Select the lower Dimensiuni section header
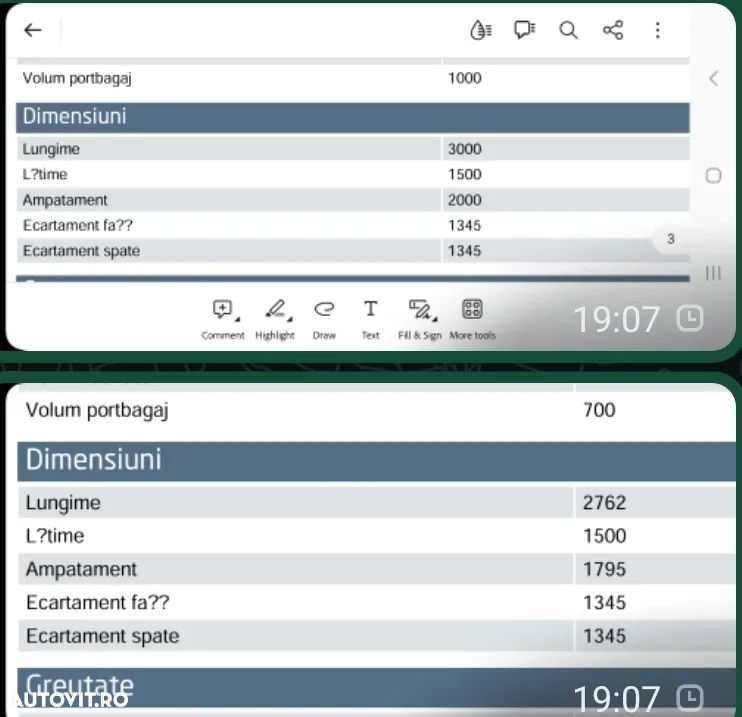Image resolution: width=742 pixels, height=717 pixels. click(376, 461)
